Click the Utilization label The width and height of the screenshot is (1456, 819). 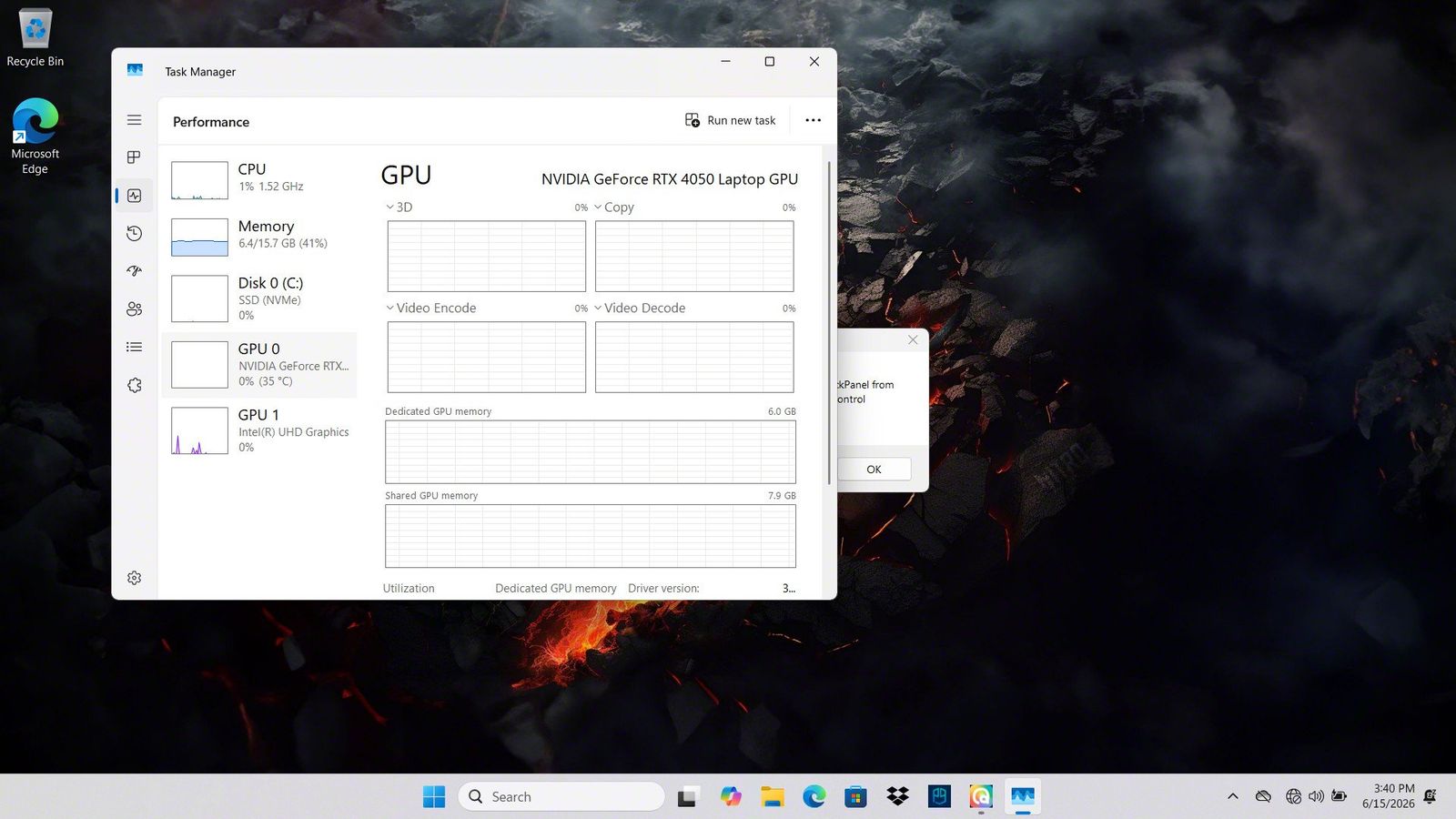point(409,589)
